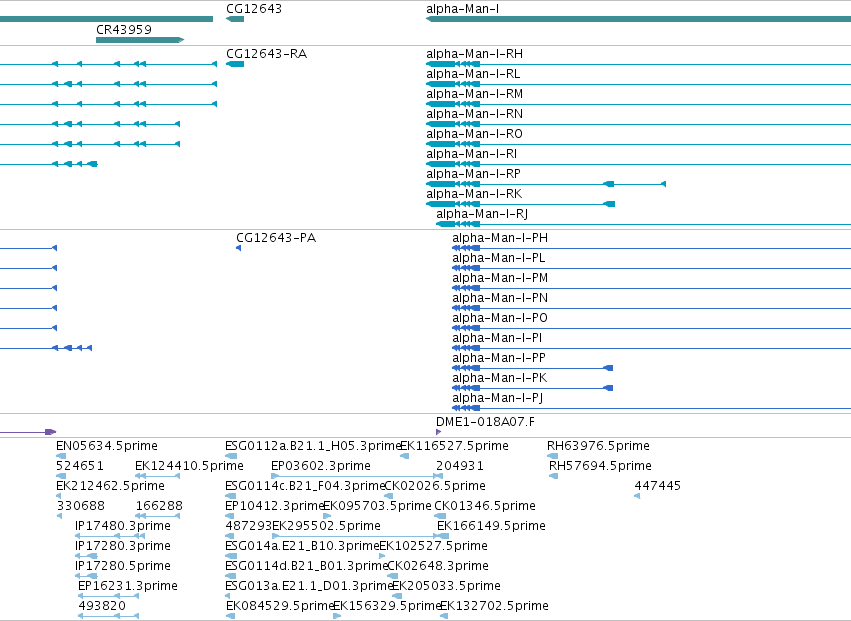The width and height of the screenshot is (851, 621).
Task: Select transcript alpha-Man-I-RO
Action: click(x=638, y=144)
